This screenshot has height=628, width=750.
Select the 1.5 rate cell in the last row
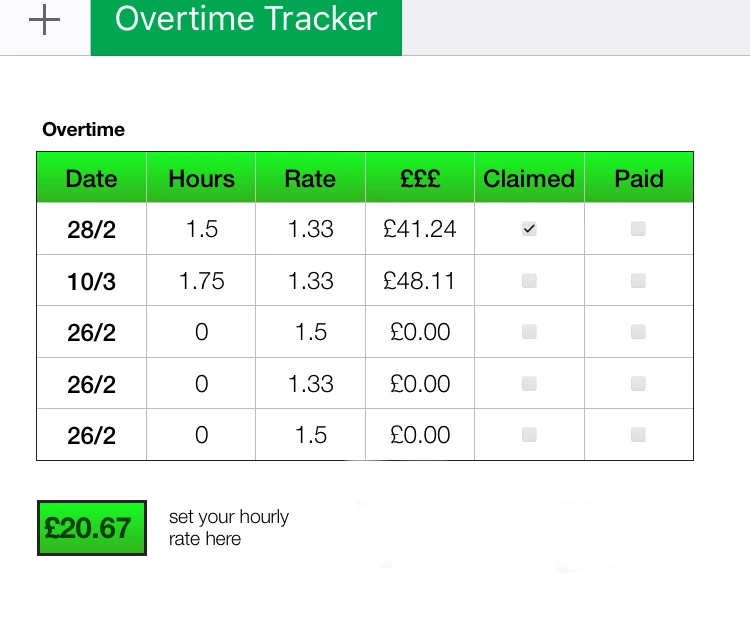(x=310, y=435)
